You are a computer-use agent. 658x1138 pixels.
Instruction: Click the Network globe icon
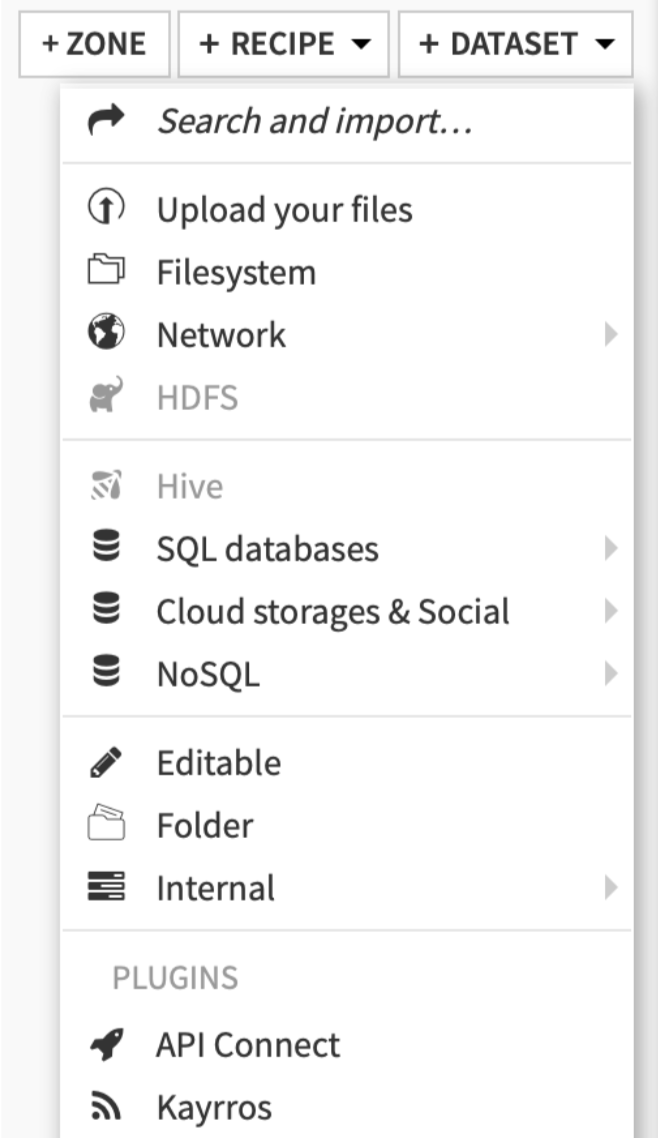click(x=105, y=334)
